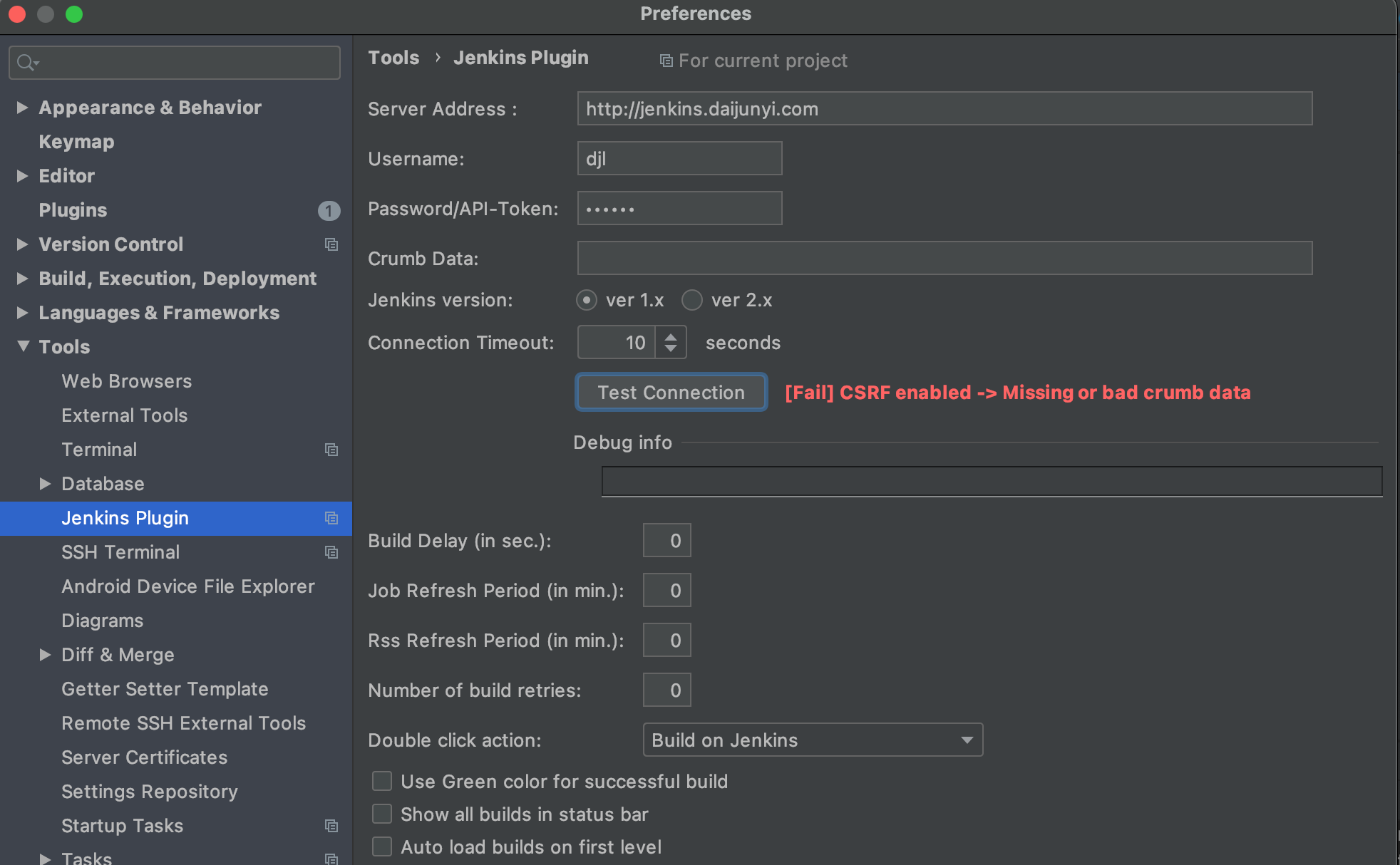Expand the Database node
1400x865 pixels.
(x=45, y=484)
